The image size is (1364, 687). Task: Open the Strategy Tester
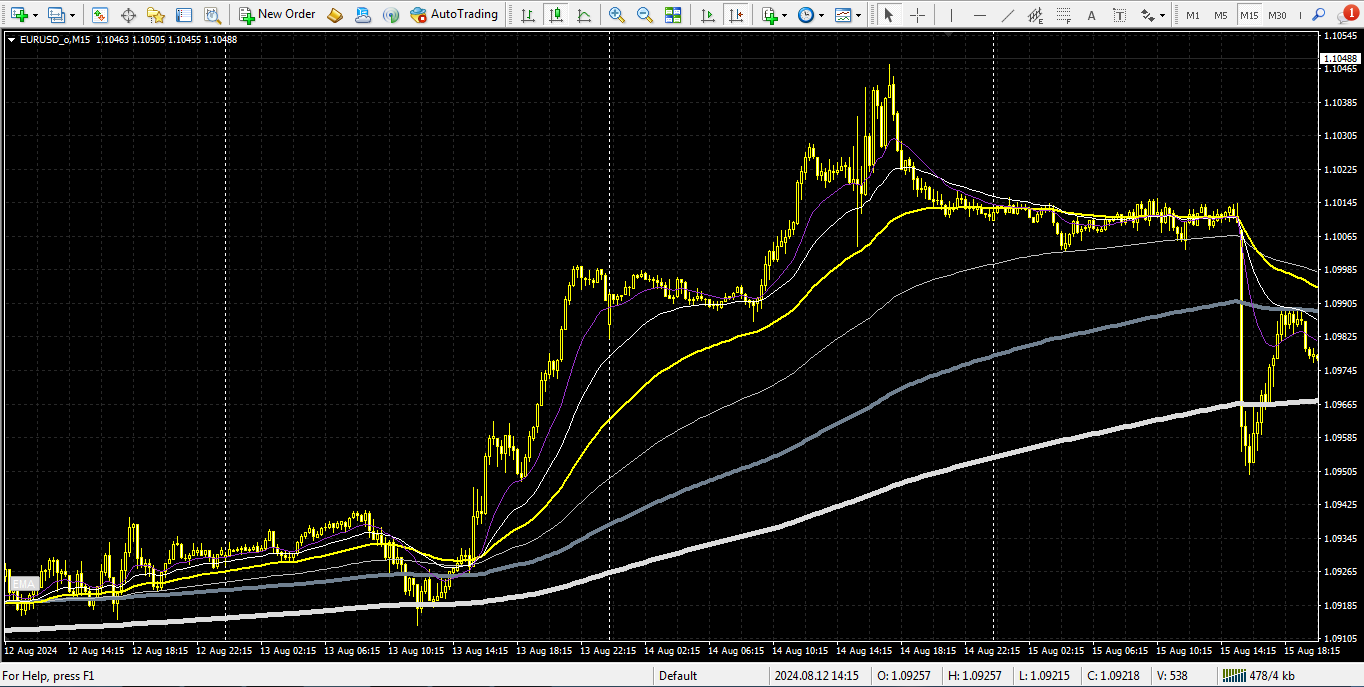point(212,15)
